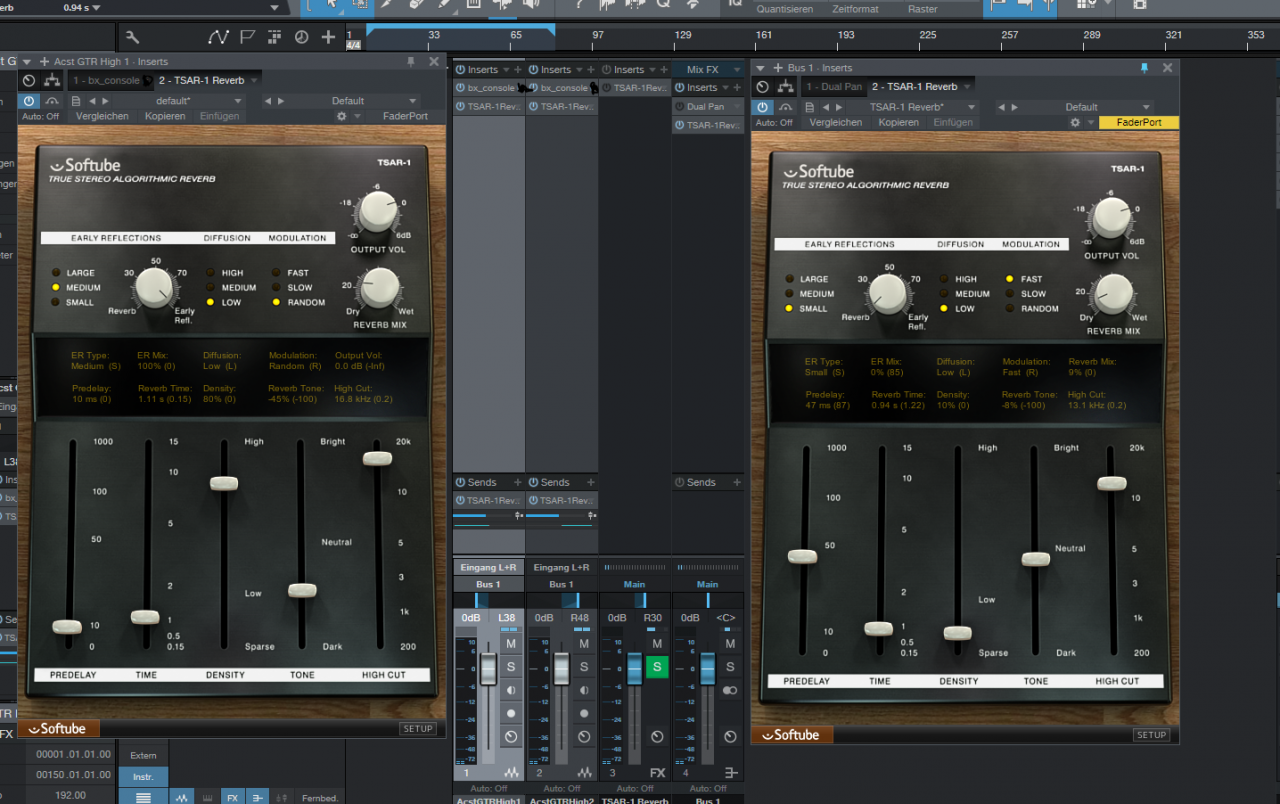Open routing icon in Acst GTR High 1 window
The height and width of the screenshot is (804, 1280).
coord(50,81)
